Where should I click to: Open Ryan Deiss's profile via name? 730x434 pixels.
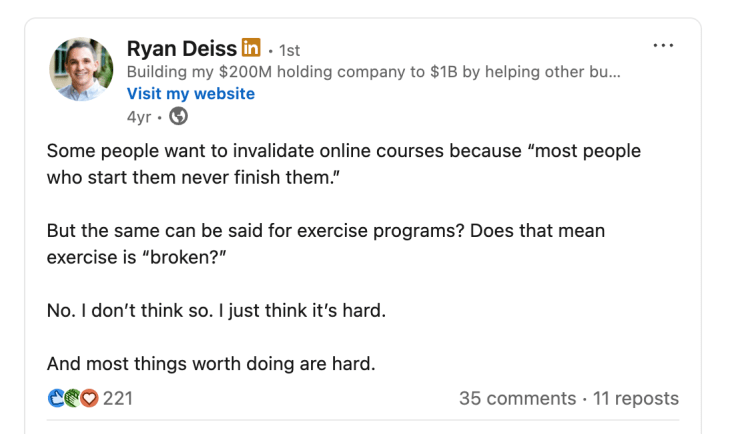coord(182,48)
